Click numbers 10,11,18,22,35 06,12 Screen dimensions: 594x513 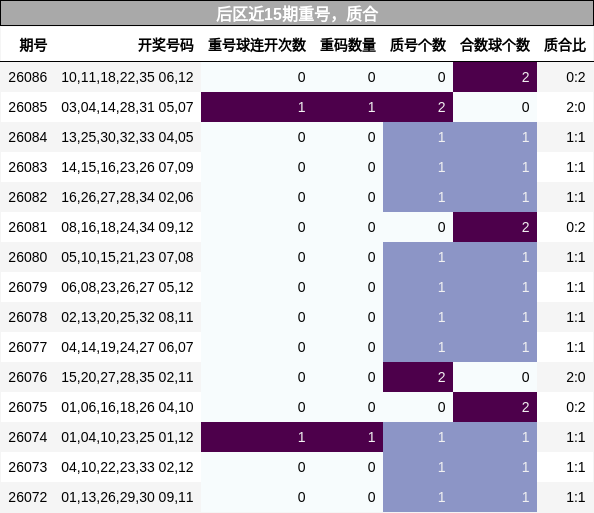(x=127, y=77)
